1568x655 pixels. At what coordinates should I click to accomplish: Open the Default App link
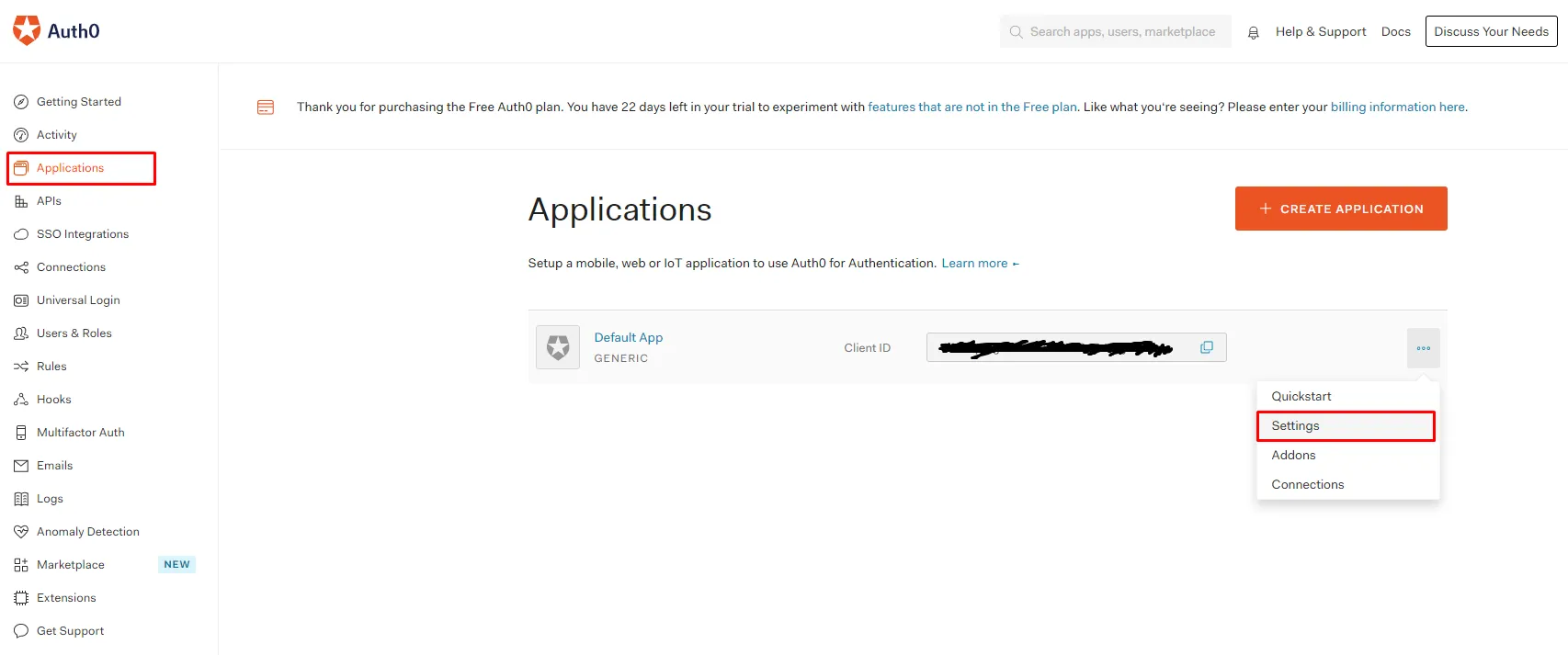tap(629, 337)
